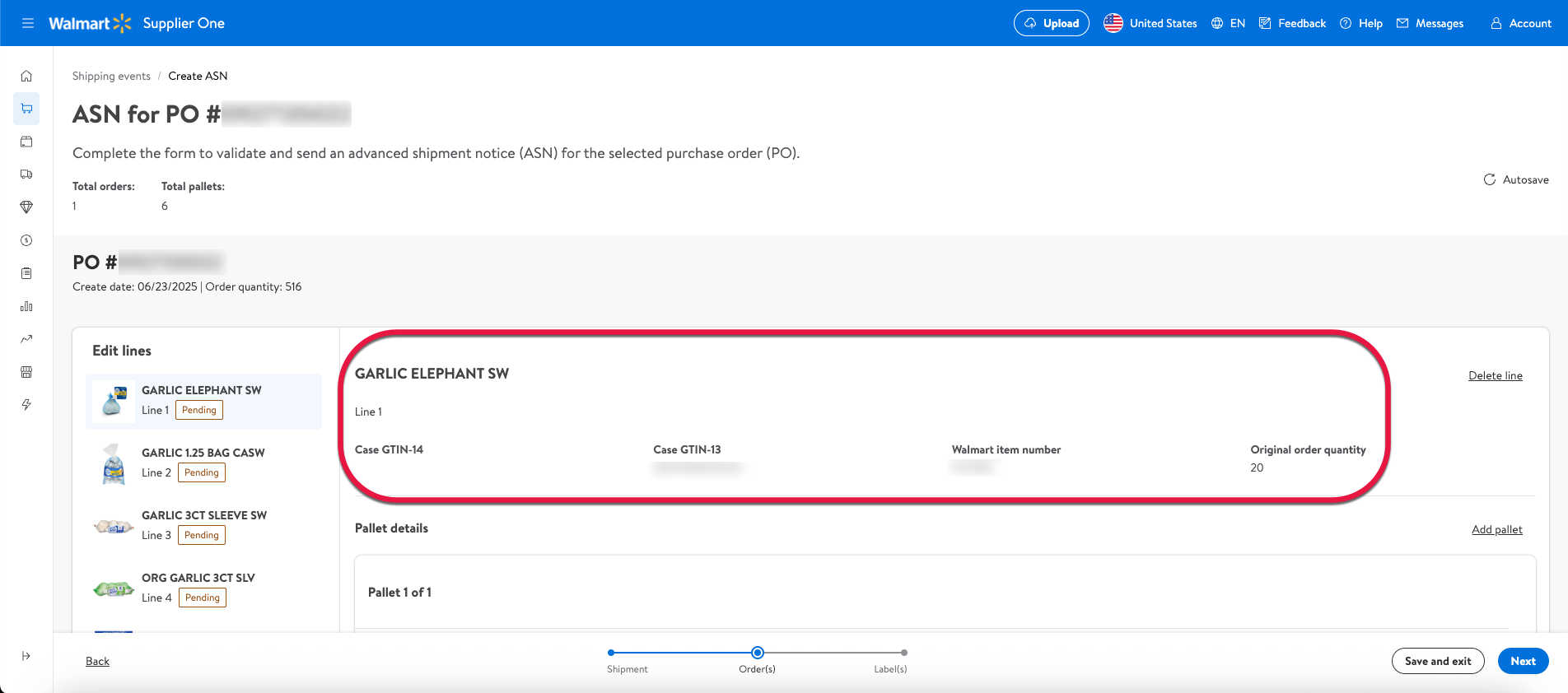
Task: Open the hamburger navigation menu
Action: click(28, 23)
